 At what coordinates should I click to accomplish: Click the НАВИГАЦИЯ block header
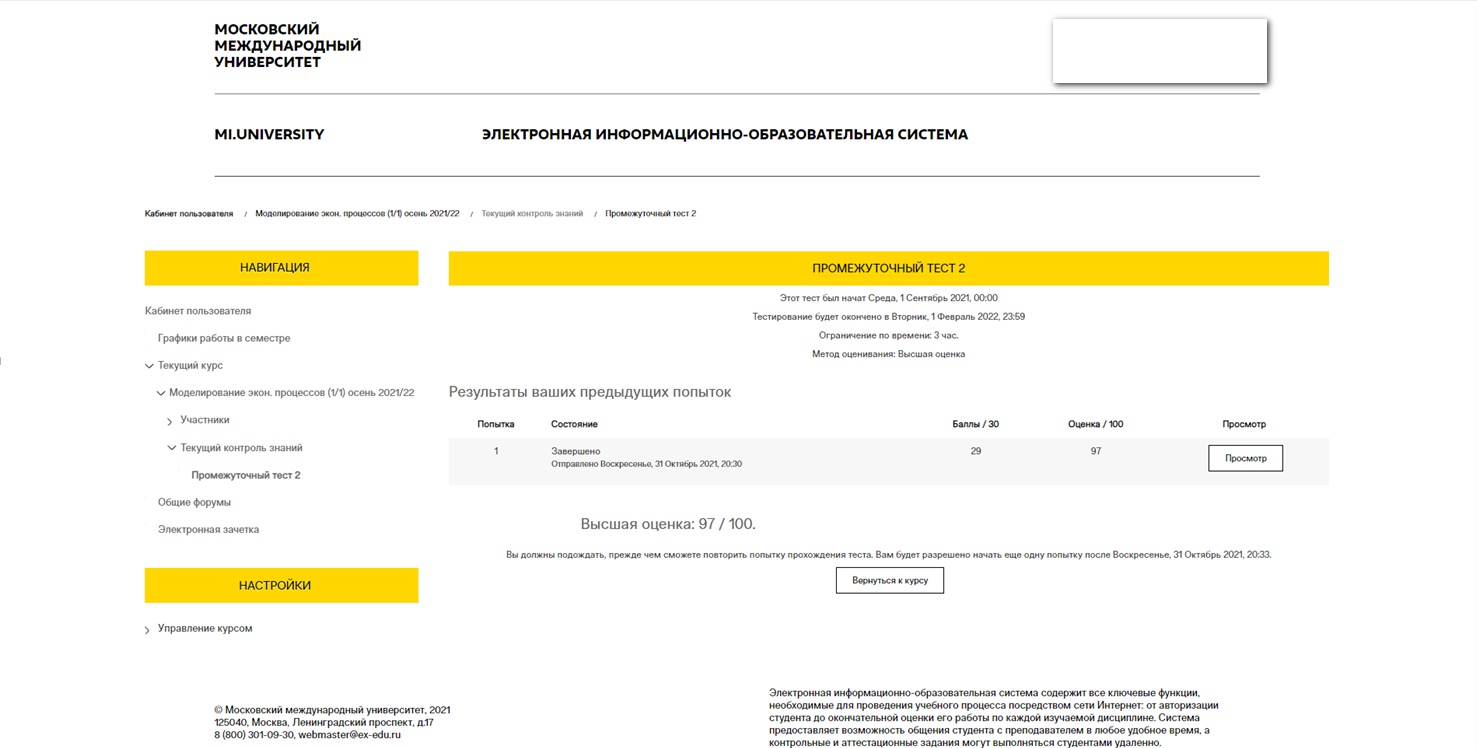tap(281, 268)
